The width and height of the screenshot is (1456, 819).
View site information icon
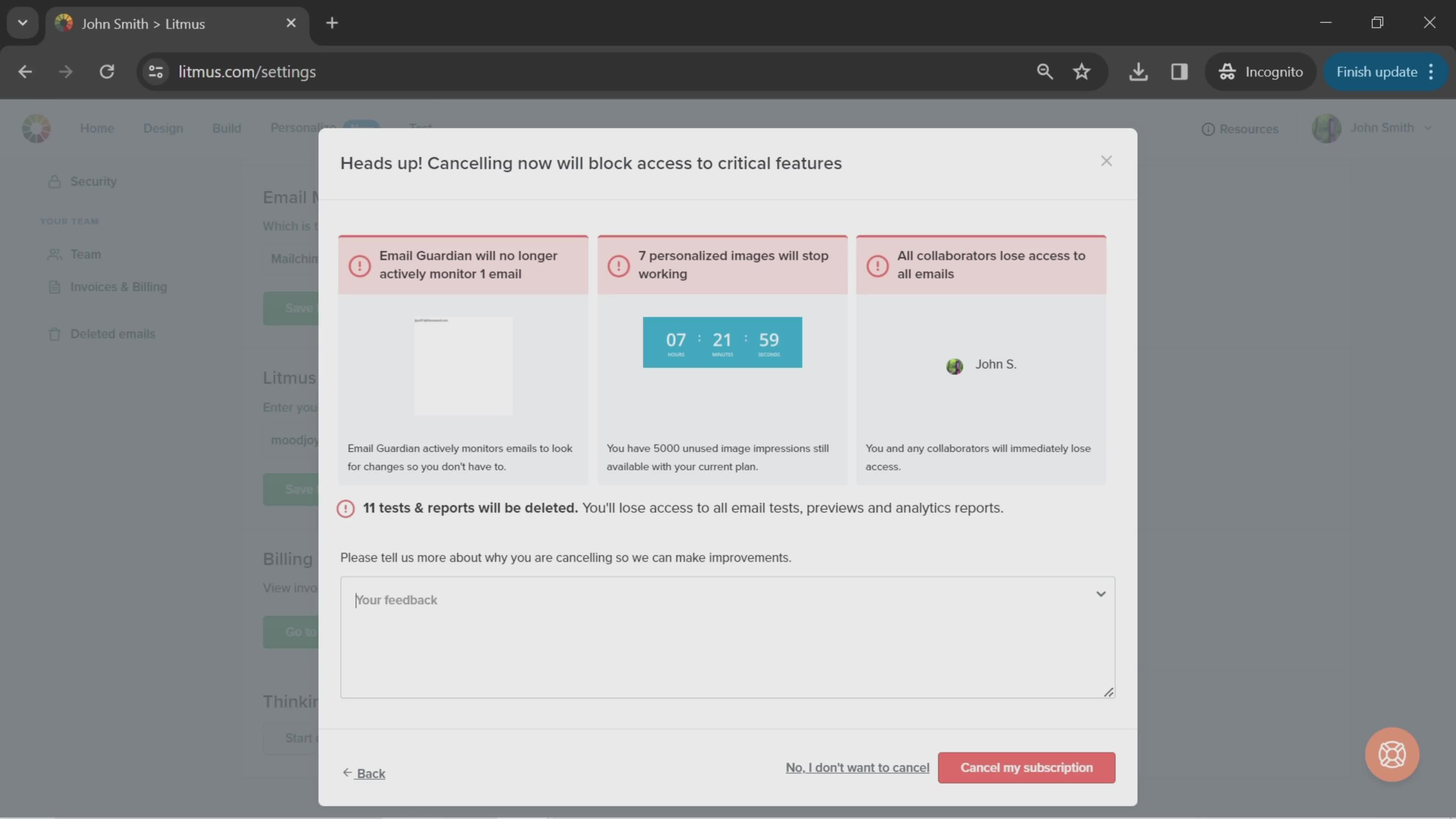click(x=155, y=72)
